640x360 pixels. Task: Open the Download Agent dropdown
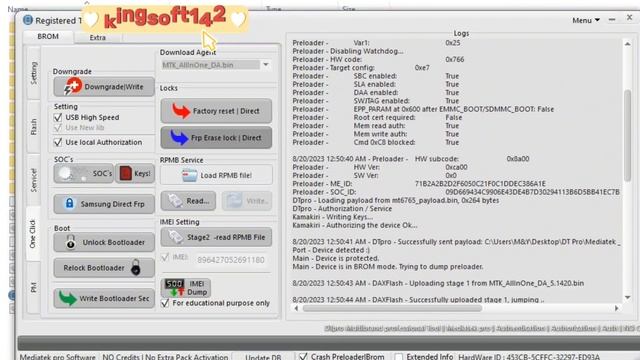coord(266,64)
